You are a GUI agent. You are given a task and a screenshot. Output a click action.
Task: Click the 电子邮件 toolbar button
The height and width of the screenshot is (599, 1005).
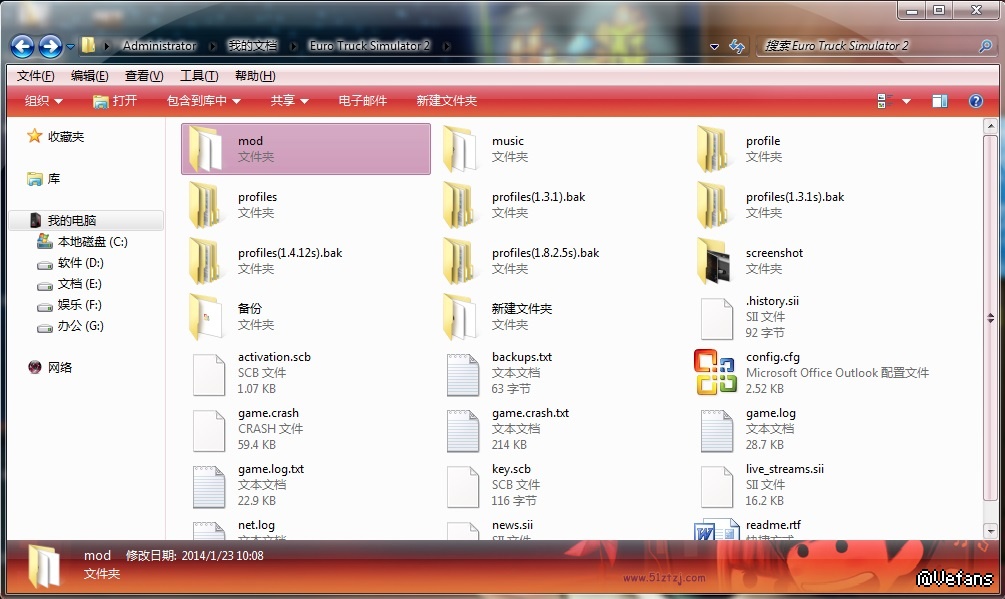tap(362, 101)
